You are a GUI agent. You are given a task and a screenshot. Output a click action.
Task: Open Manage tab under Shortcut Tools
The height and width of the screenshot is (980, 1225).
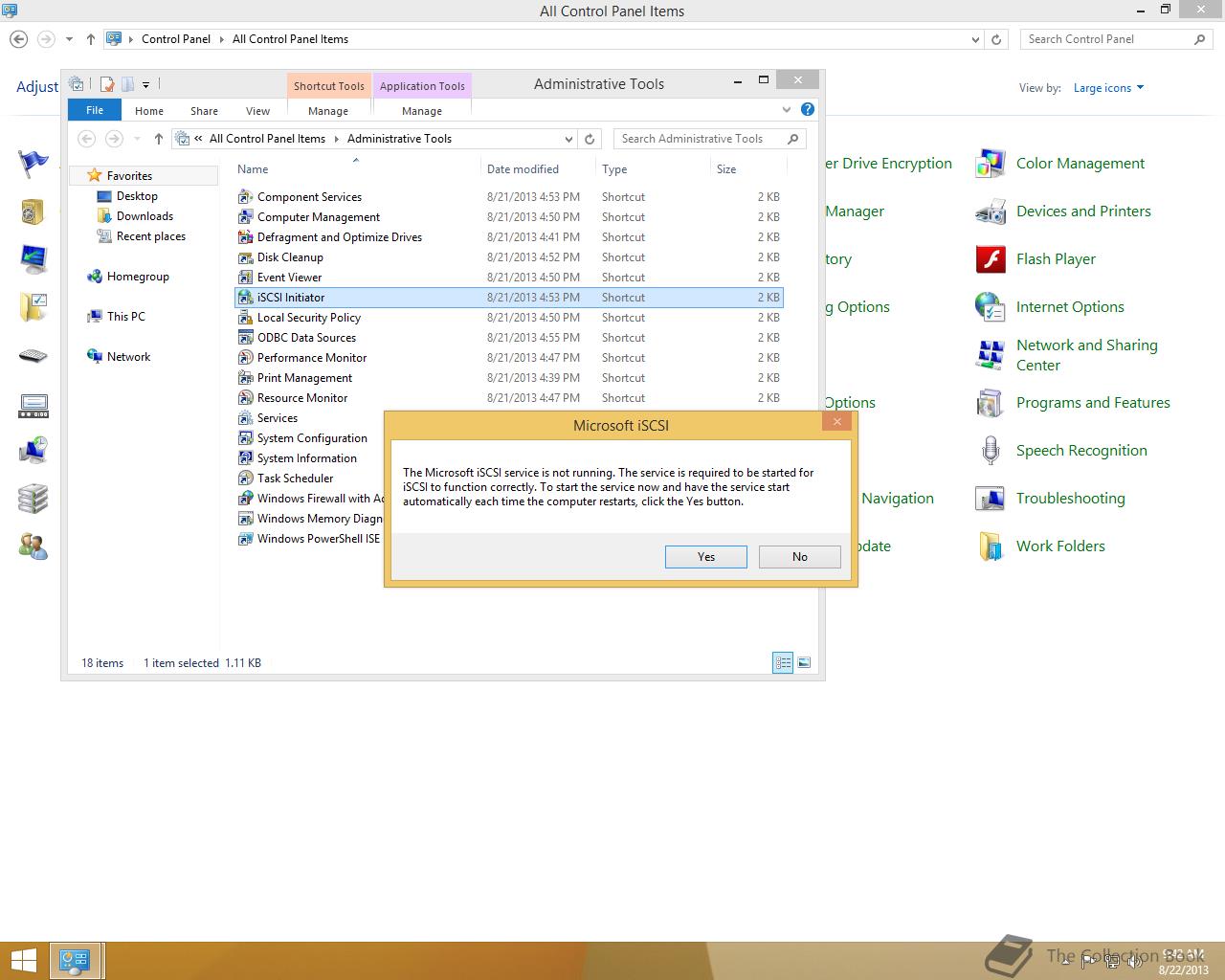point(328,111)
